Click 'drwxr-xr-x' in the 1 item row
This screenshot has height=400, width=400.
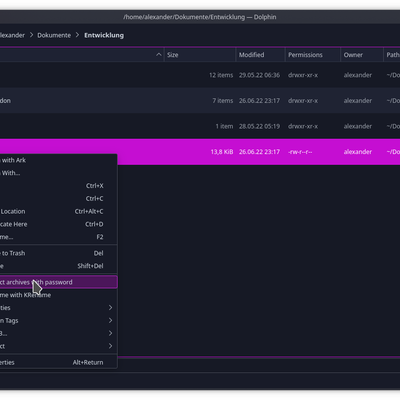[x=303, y=126]
